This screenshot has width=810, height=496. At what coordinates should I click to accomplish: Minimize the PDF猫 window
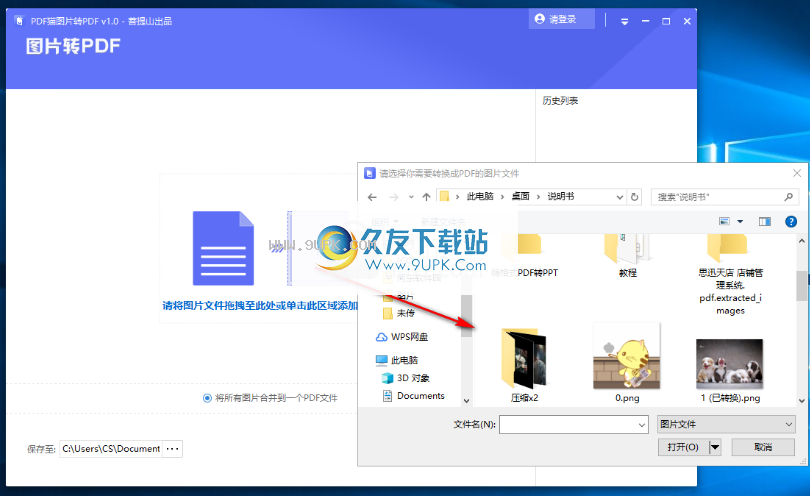pos(645,21)
